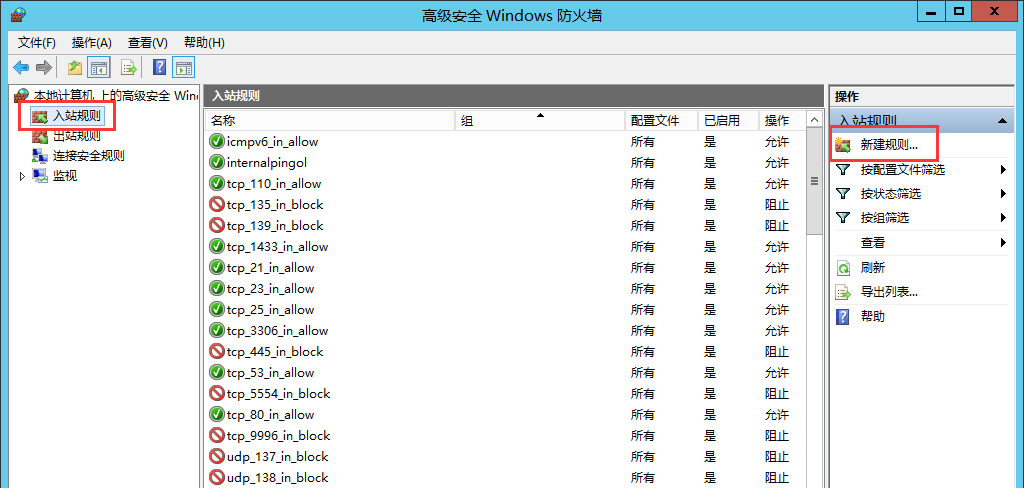Select 连接安全规则 tree item
The height and width of the screenshot is (488, 1024).
click(x=88, y=155)
